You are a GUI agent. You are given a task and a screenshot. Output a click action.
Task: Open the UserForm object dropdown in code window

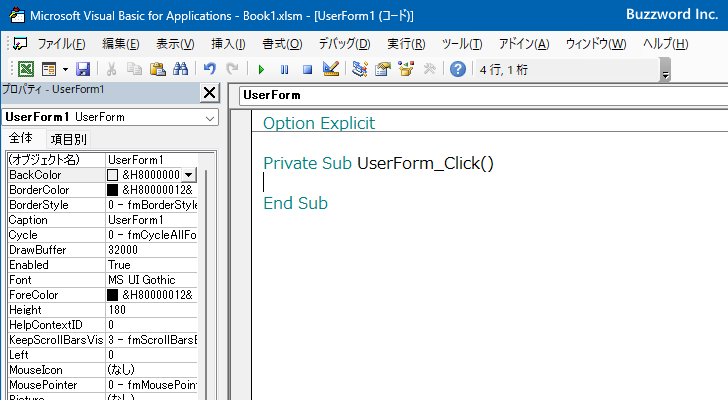point(483,95)
